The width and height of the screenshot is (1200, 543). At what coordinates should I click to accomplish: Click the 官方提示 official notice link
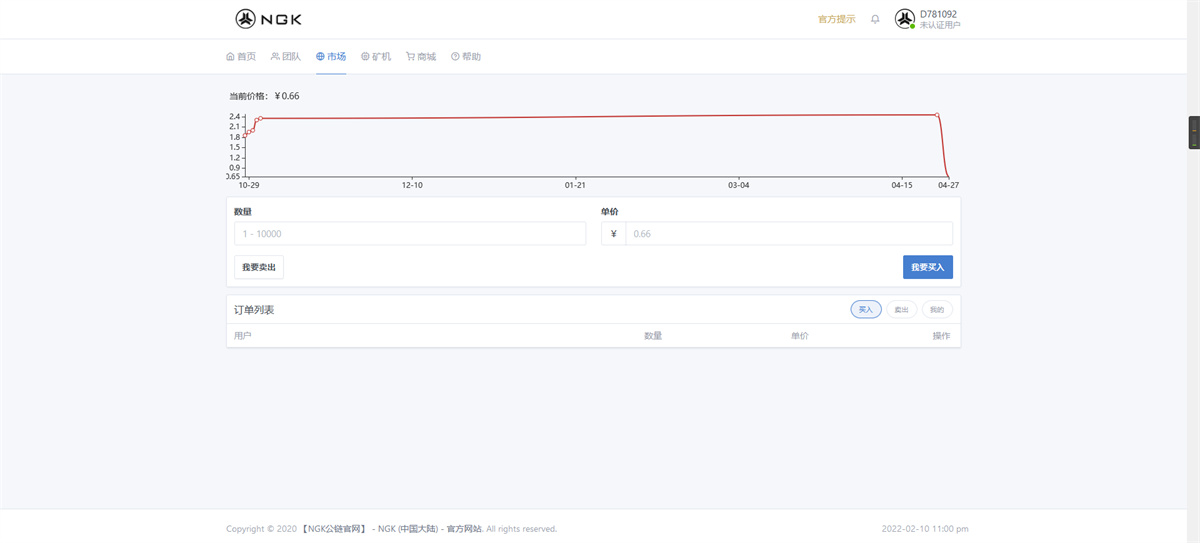pyautogui.click(x=836, y=19)
